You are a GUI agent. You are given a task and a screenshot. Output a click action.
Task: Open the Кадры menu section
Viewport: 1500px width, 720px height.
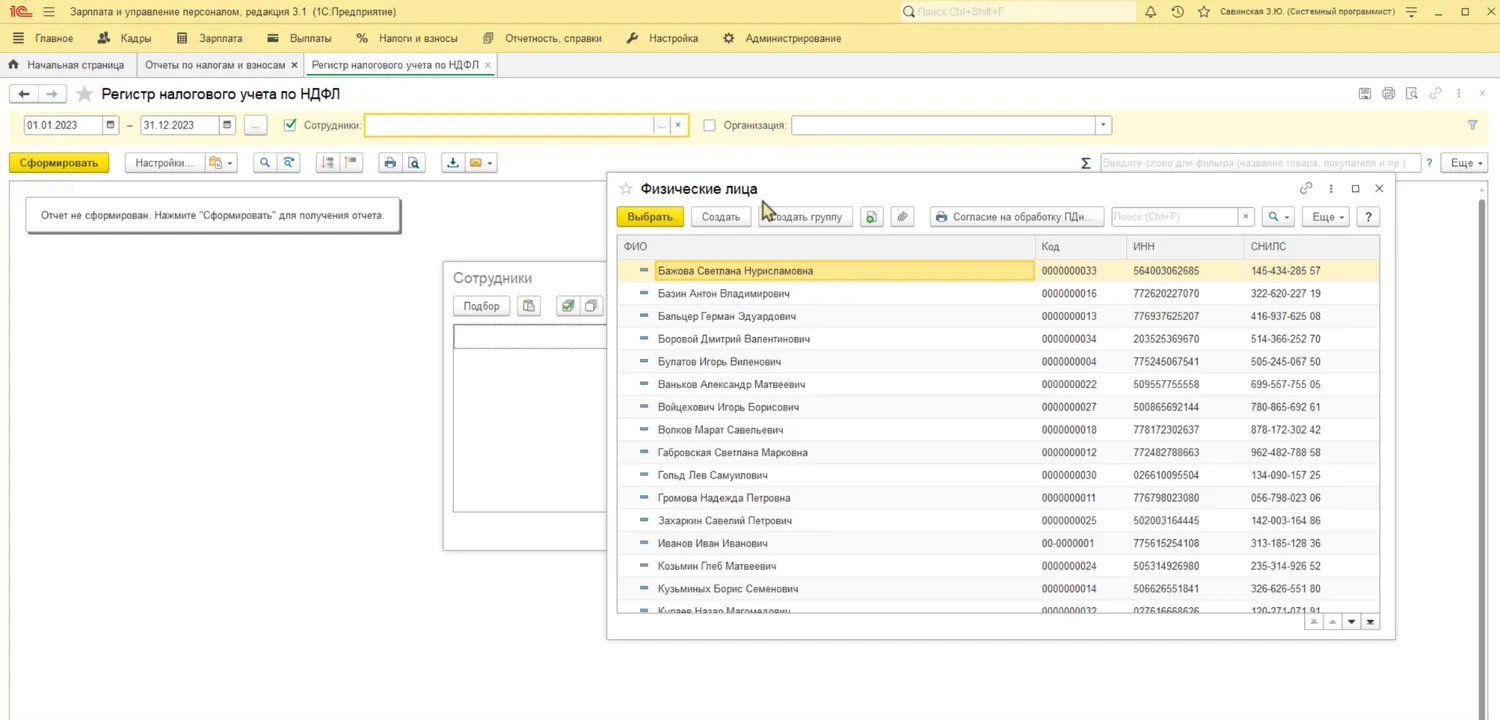point(125,38)
